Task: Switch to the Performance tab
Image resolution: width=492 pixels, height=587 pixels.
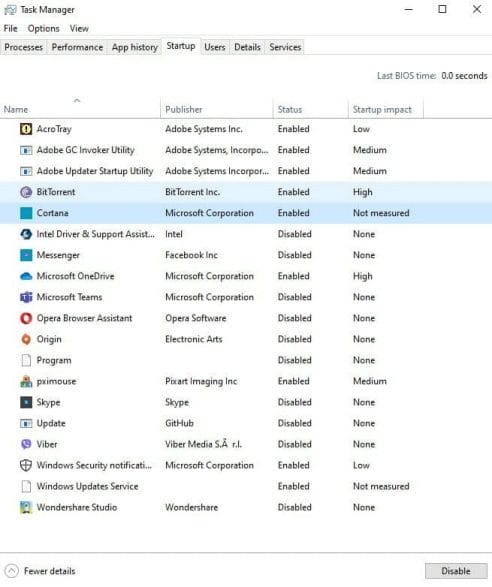Action: point(77,47)
